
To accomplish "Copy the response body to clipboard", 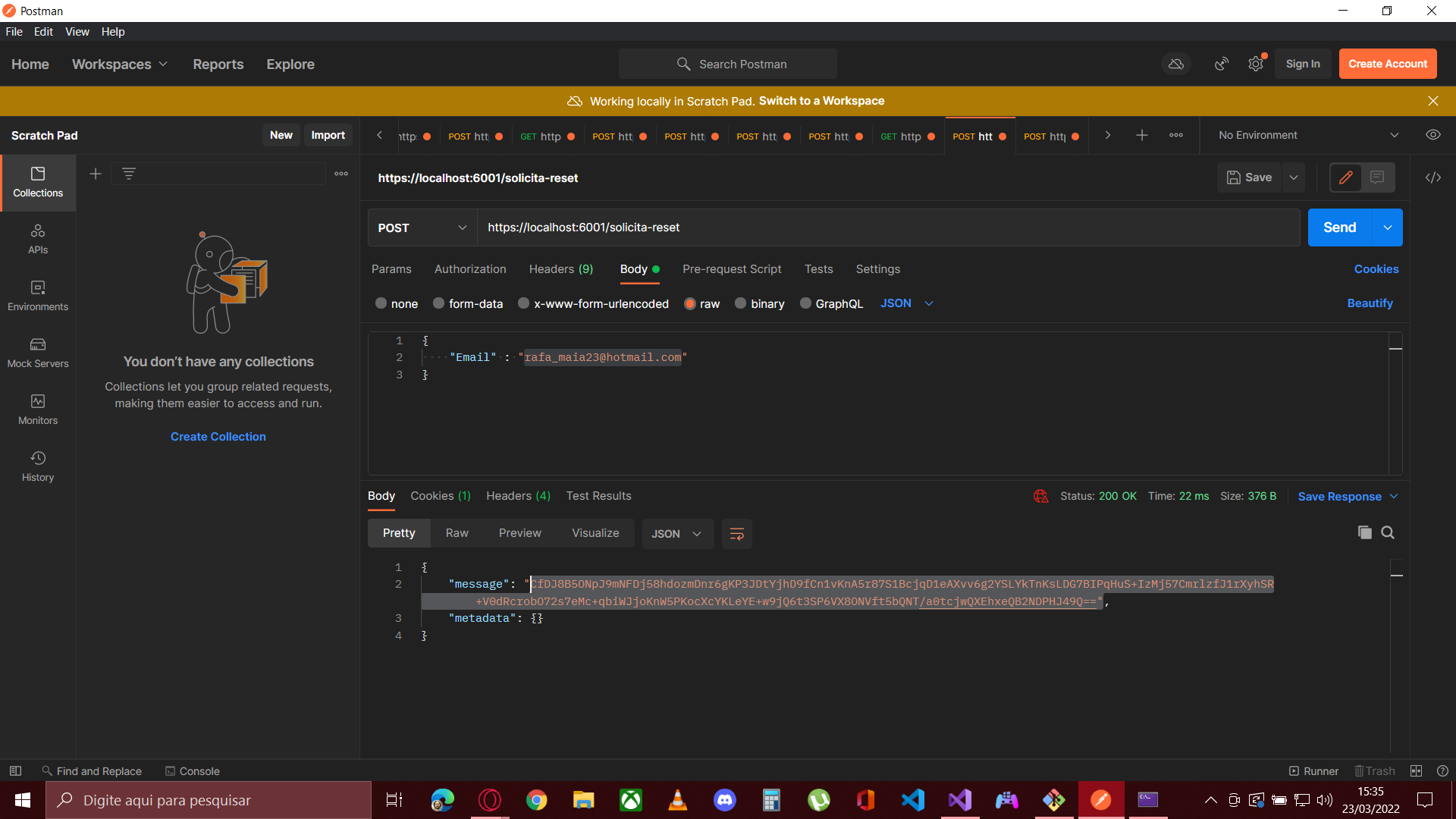I will point(1365,532).
